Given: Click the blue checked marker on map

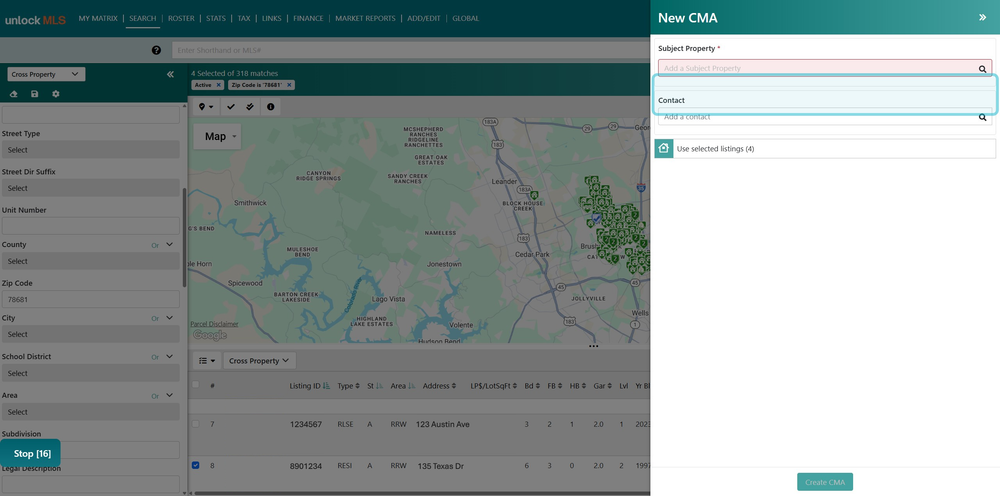Looking at the screenshot, I should pyautogui.click(x=596, y=219).
